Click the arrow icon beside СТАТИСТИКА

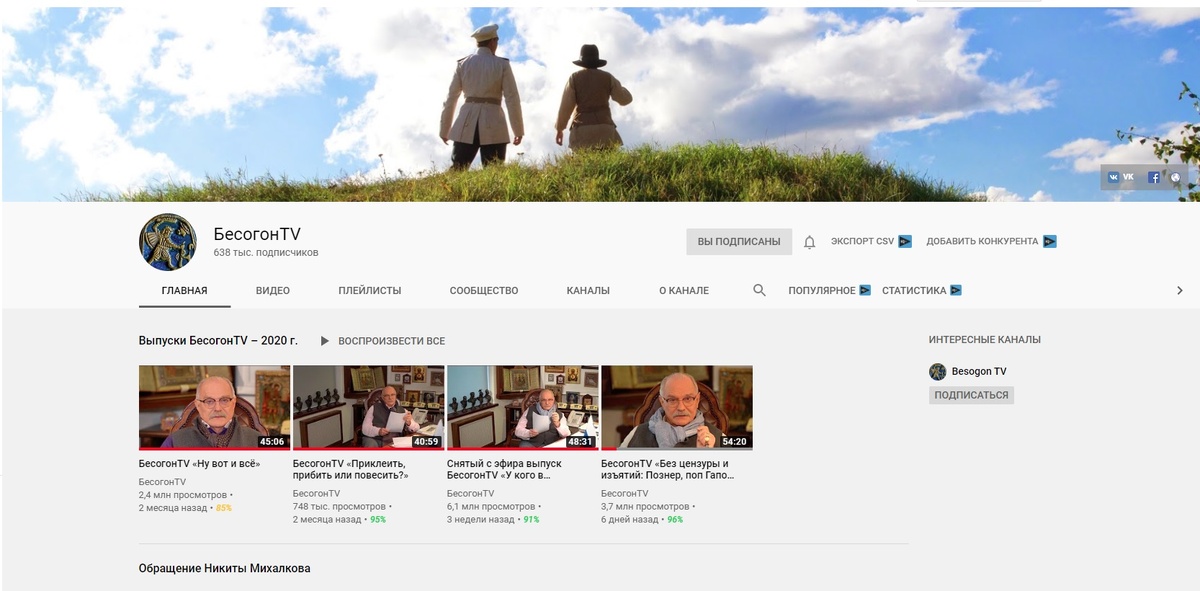(x=956, y=290)
